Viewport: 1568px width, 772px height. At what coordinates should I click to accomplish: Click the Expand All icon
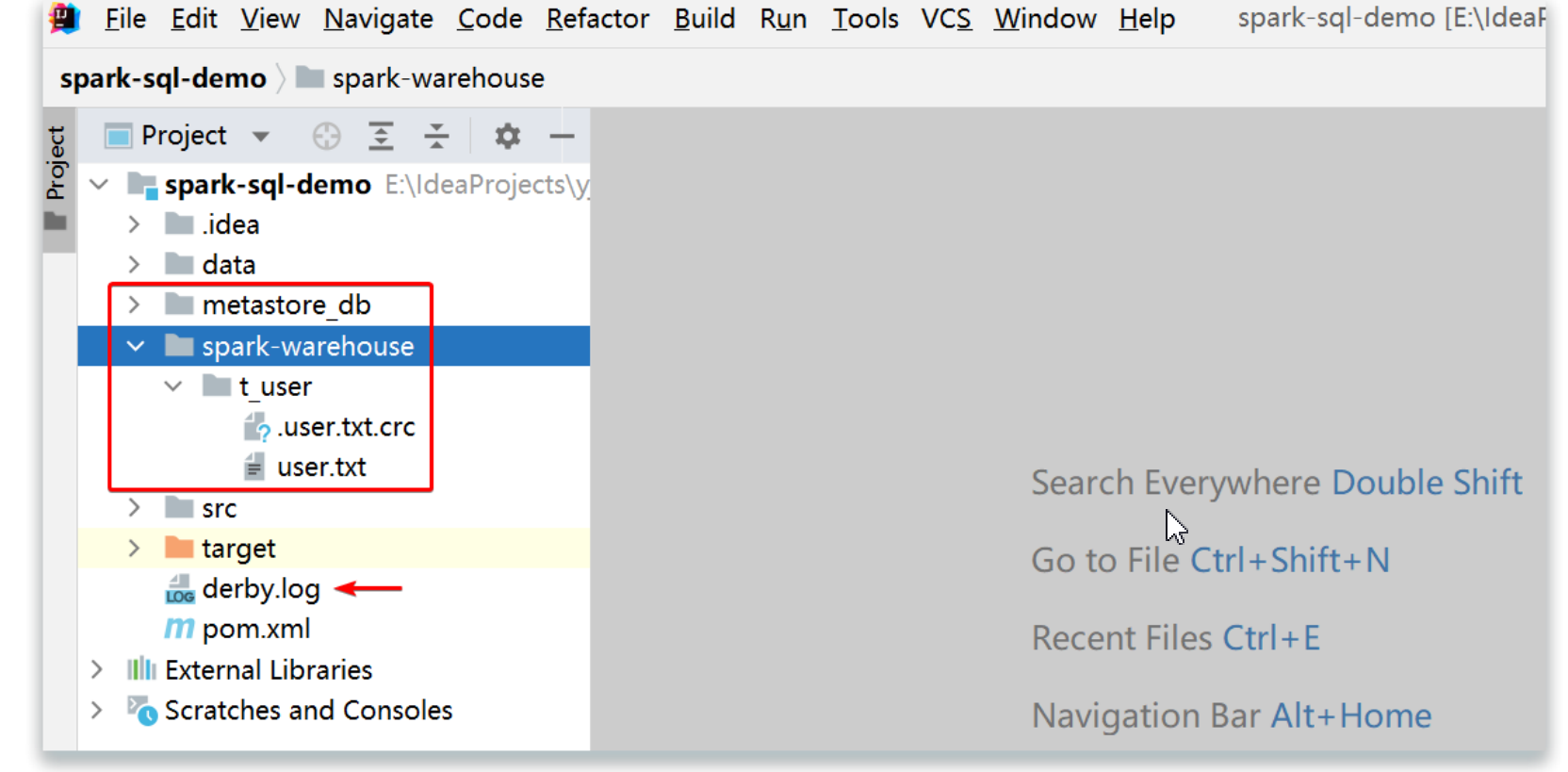pos(381,137)
